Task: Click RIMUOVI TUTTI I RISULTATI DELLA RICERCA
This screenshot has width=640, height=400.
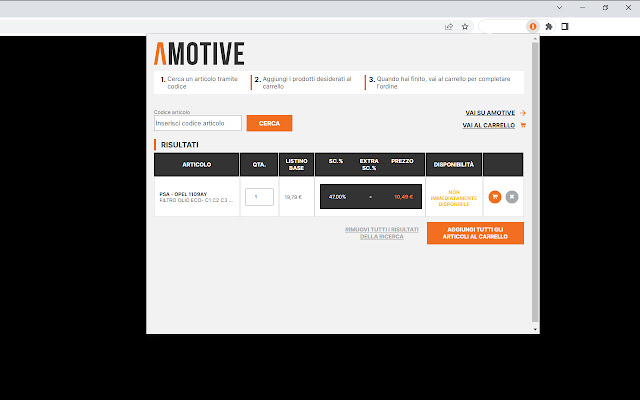Action: tap(382, 233)
